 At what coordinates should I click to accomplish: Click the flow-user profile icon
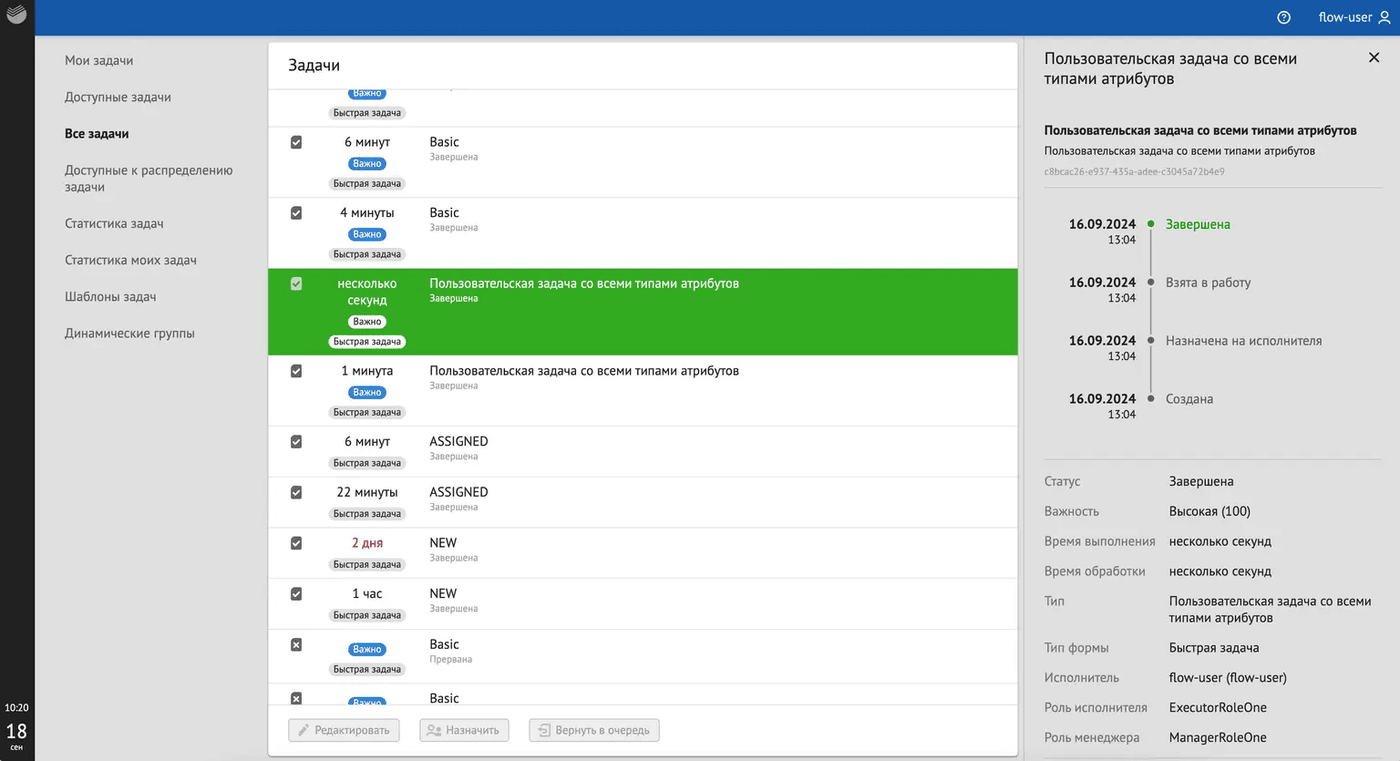pyautogui.click(x=1384, y=17)
